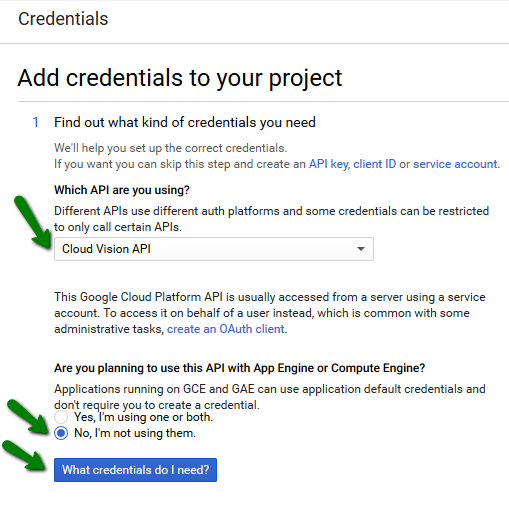Viewport: 509px width, 506px height.
Task: Click the green arrow beside the blue button
Action: click(25, 456)
